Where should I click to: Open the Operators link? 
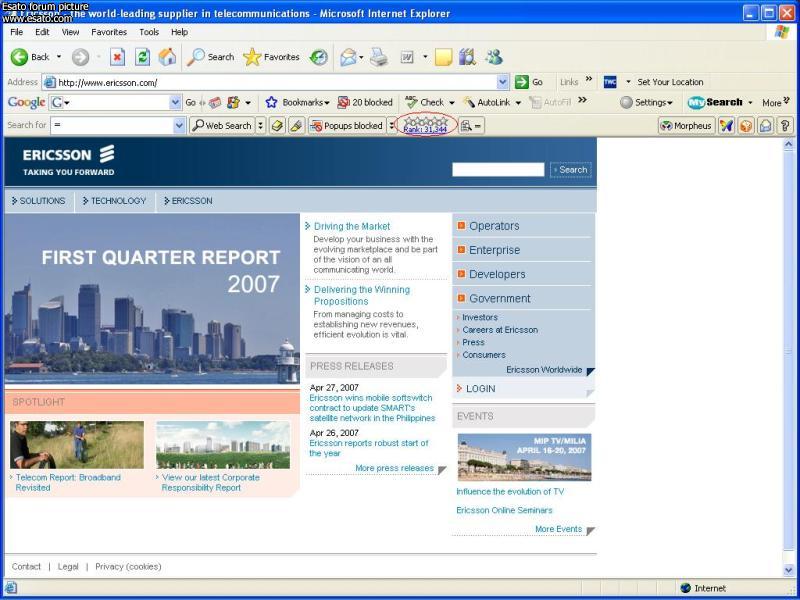[494, 226]
